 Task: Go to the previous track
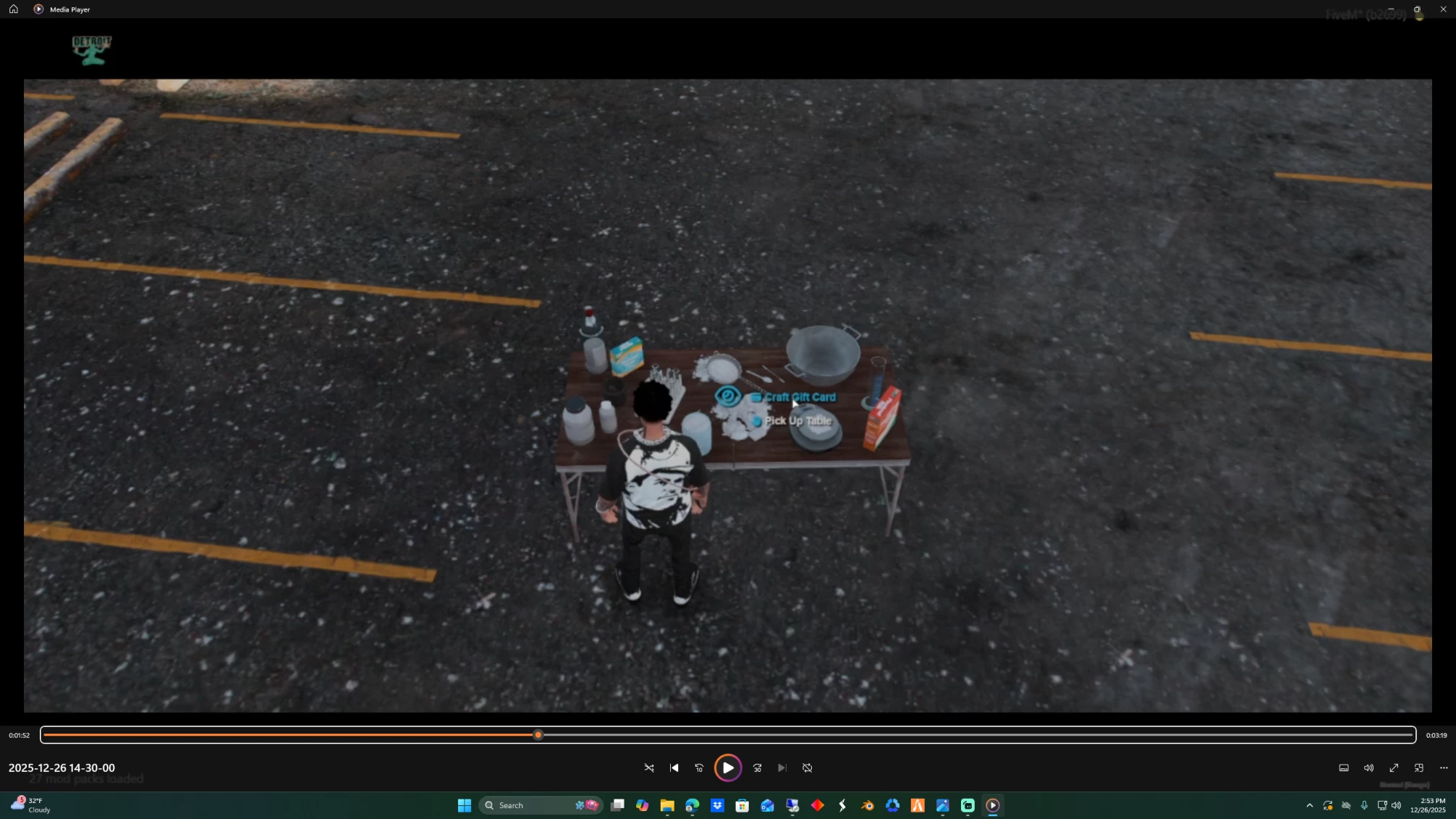click(x=674, y=768)
